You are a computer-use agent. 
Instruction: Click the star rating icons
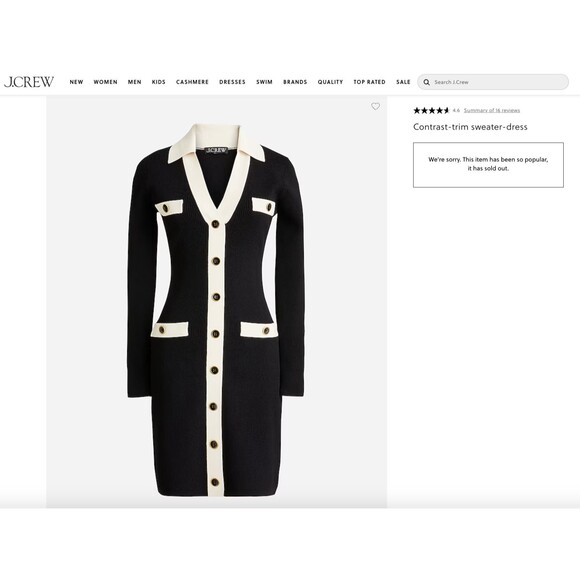[x=431, y=110]
